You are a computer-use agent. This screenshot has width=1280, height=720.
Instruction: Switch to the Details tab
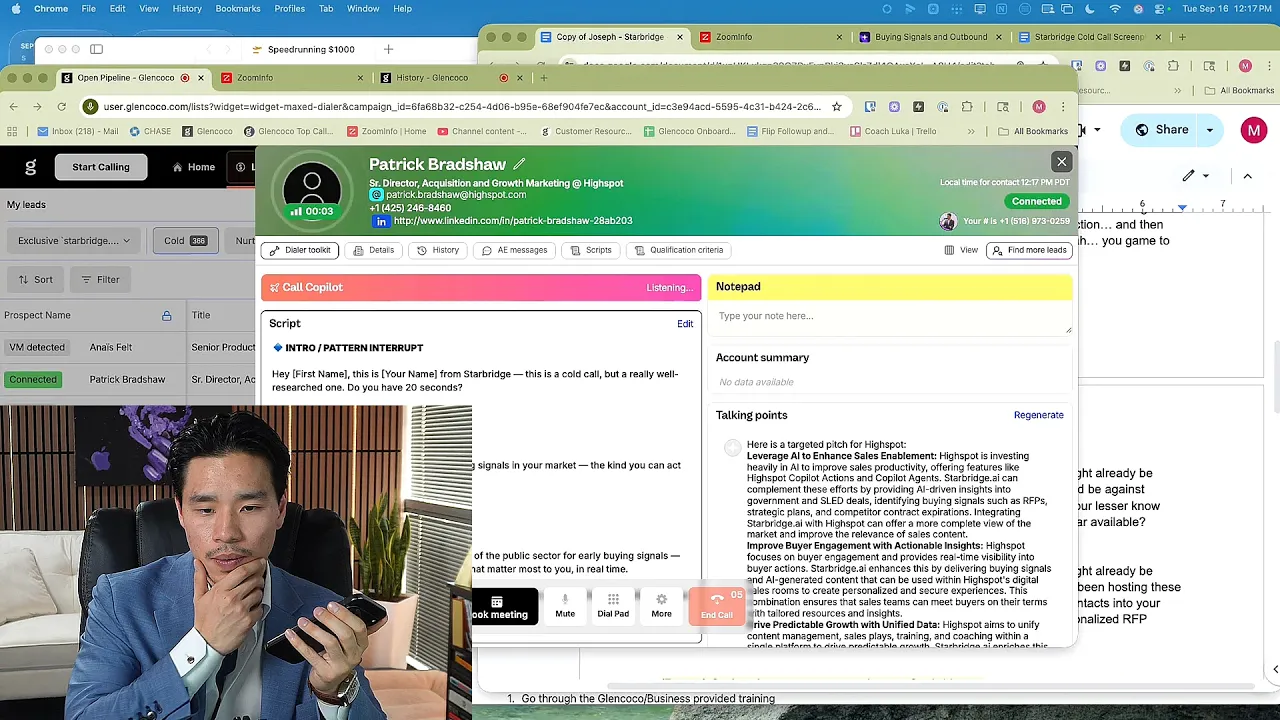[373, 250]
